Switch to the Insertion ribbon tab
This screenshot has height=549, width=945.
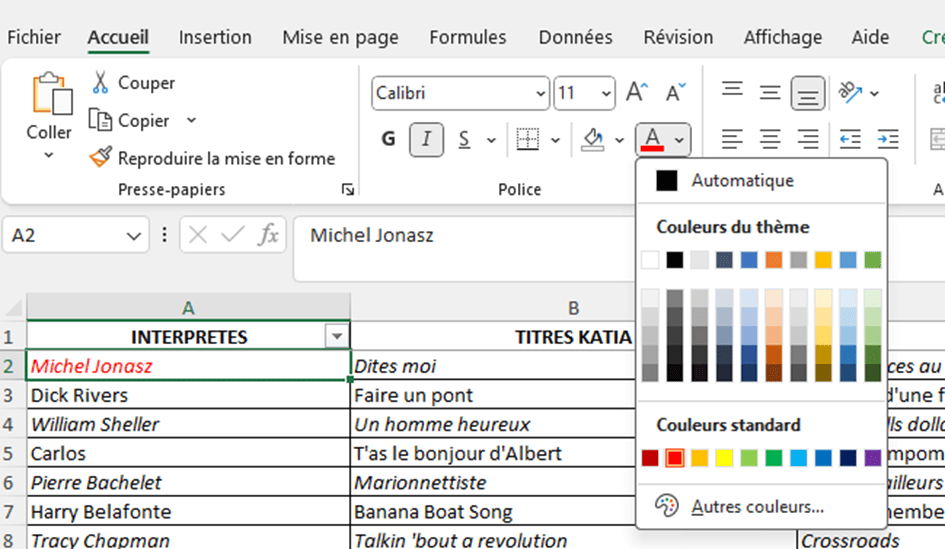[215, 37]
